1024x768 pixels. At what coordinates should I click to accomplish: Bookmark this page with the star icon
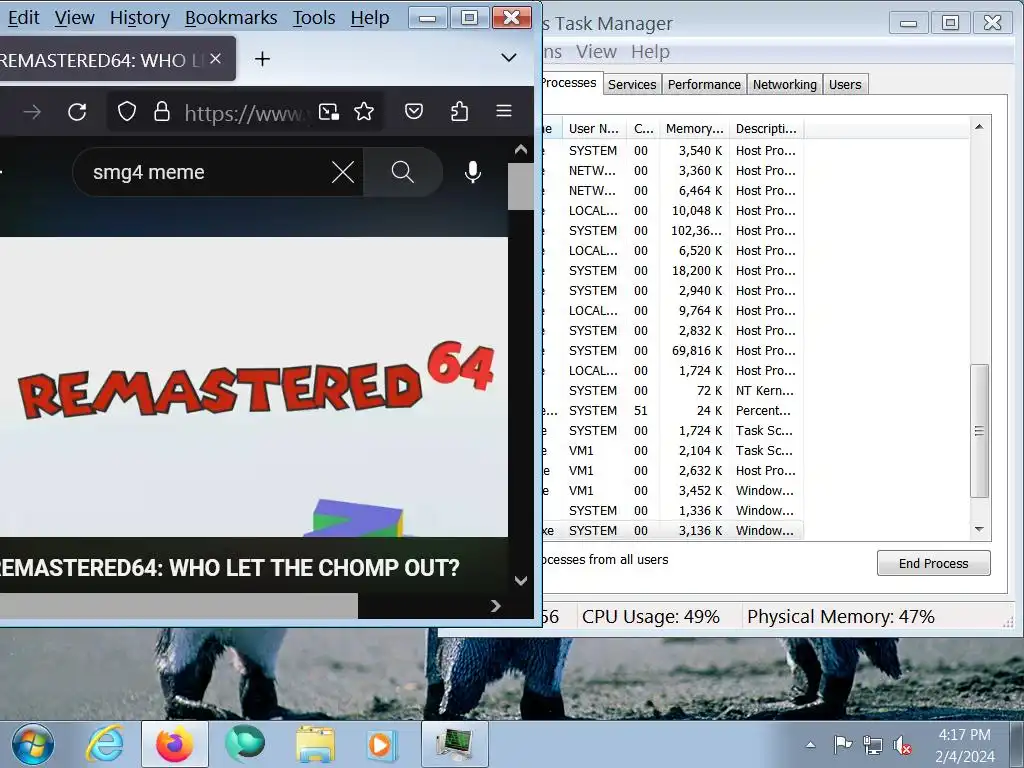[364, 112]
